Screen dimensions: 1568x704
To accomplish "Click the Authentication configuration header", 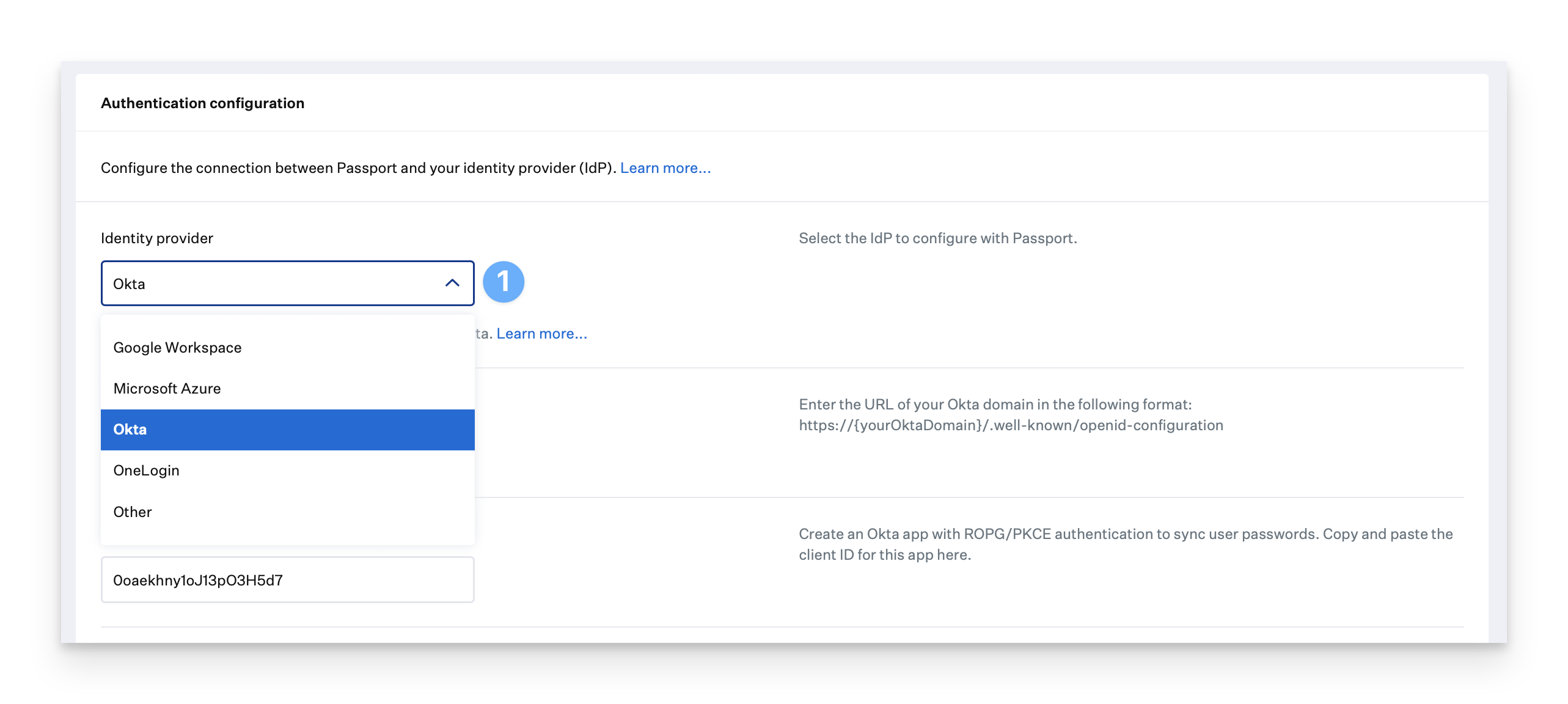I will click(x=203, y=103).
